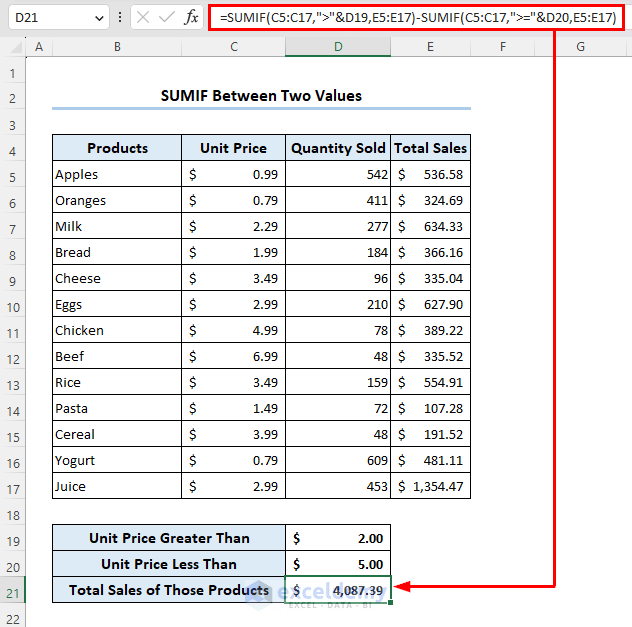Click the three-dot formula bar handle

click(120, 17)
